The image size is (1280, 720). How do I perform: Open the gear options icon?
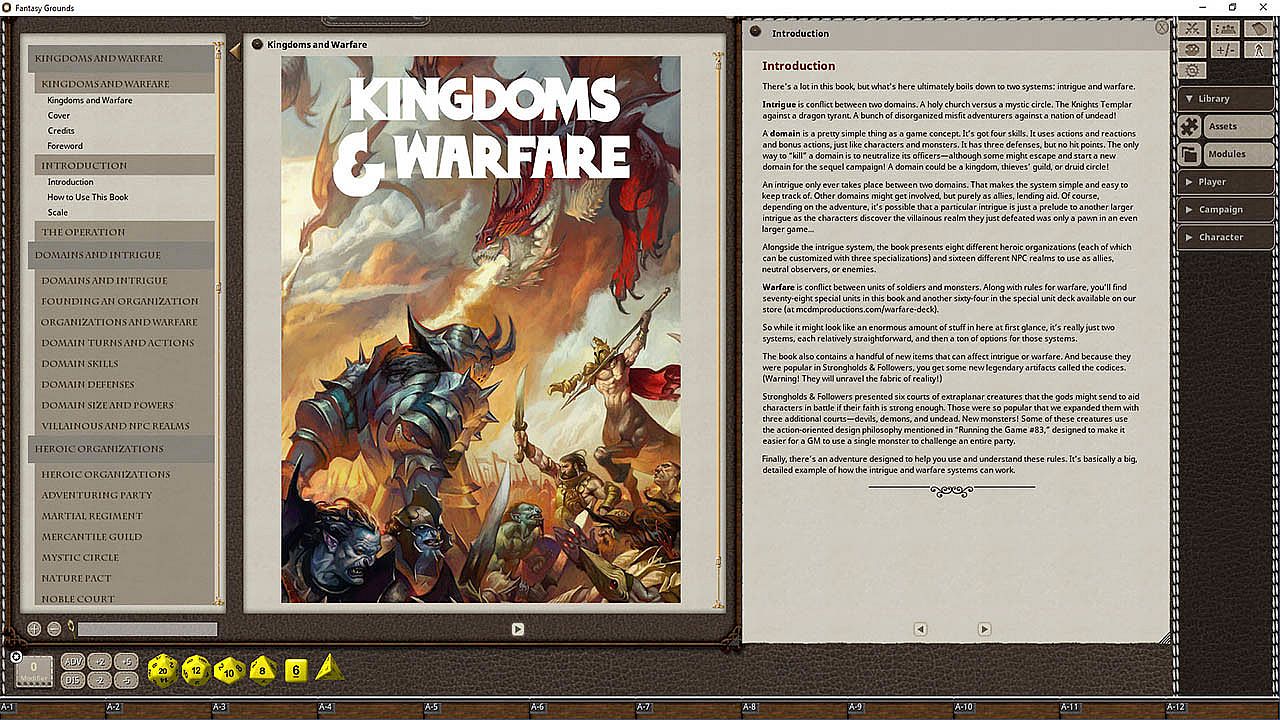click(1192, 70)
